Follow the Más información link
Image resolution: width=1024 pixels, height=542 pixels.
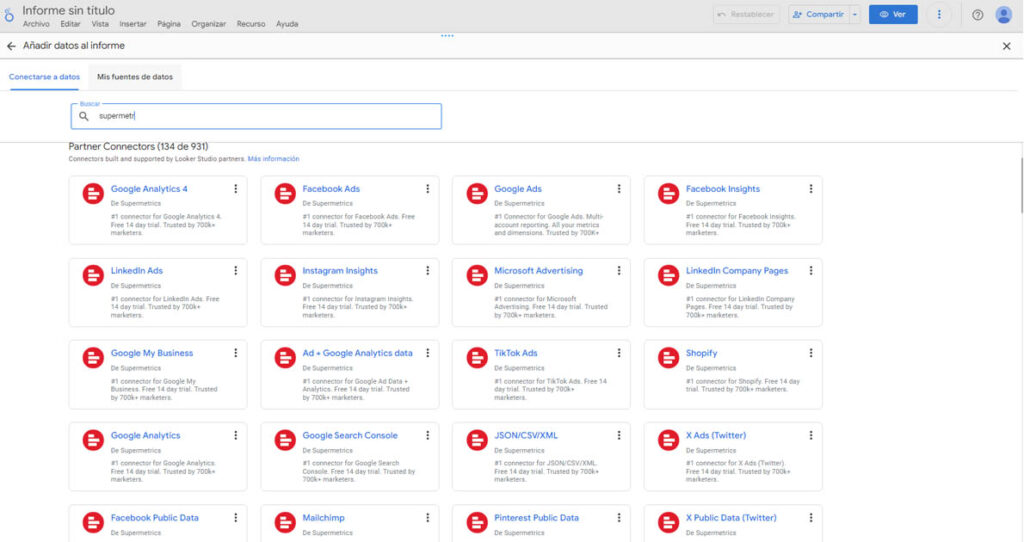coord(274,159)
